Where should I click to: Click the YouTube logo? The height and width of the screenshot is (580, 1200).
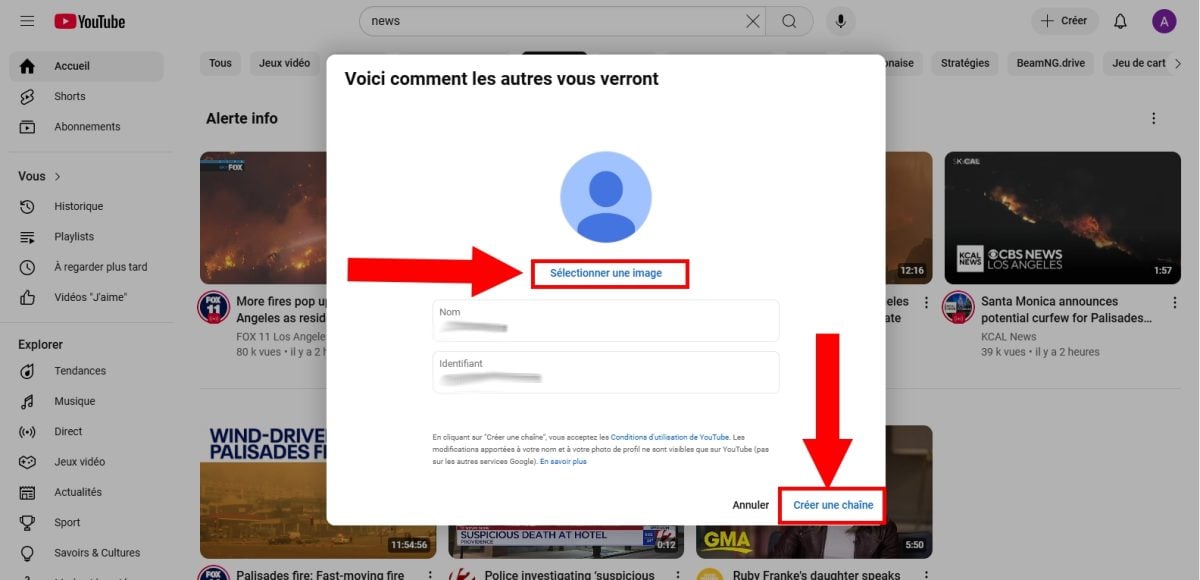coord(90,21)
